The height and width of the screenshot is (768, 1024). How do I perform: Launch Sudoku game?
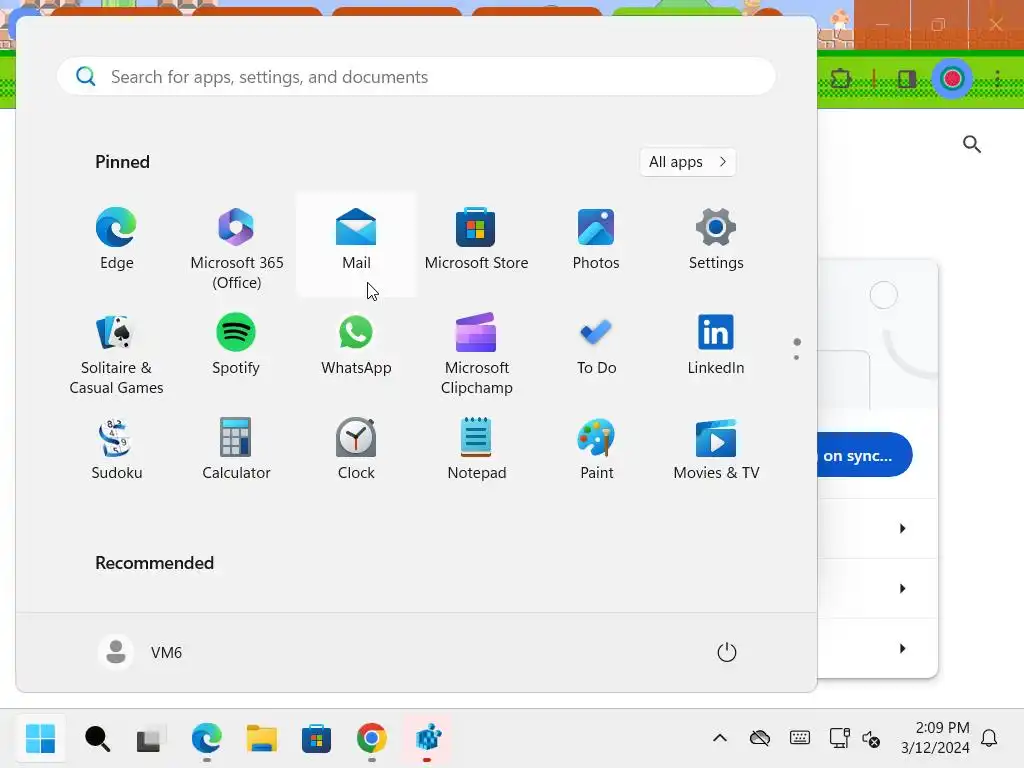pyautogui.click(x=116, y=449)
